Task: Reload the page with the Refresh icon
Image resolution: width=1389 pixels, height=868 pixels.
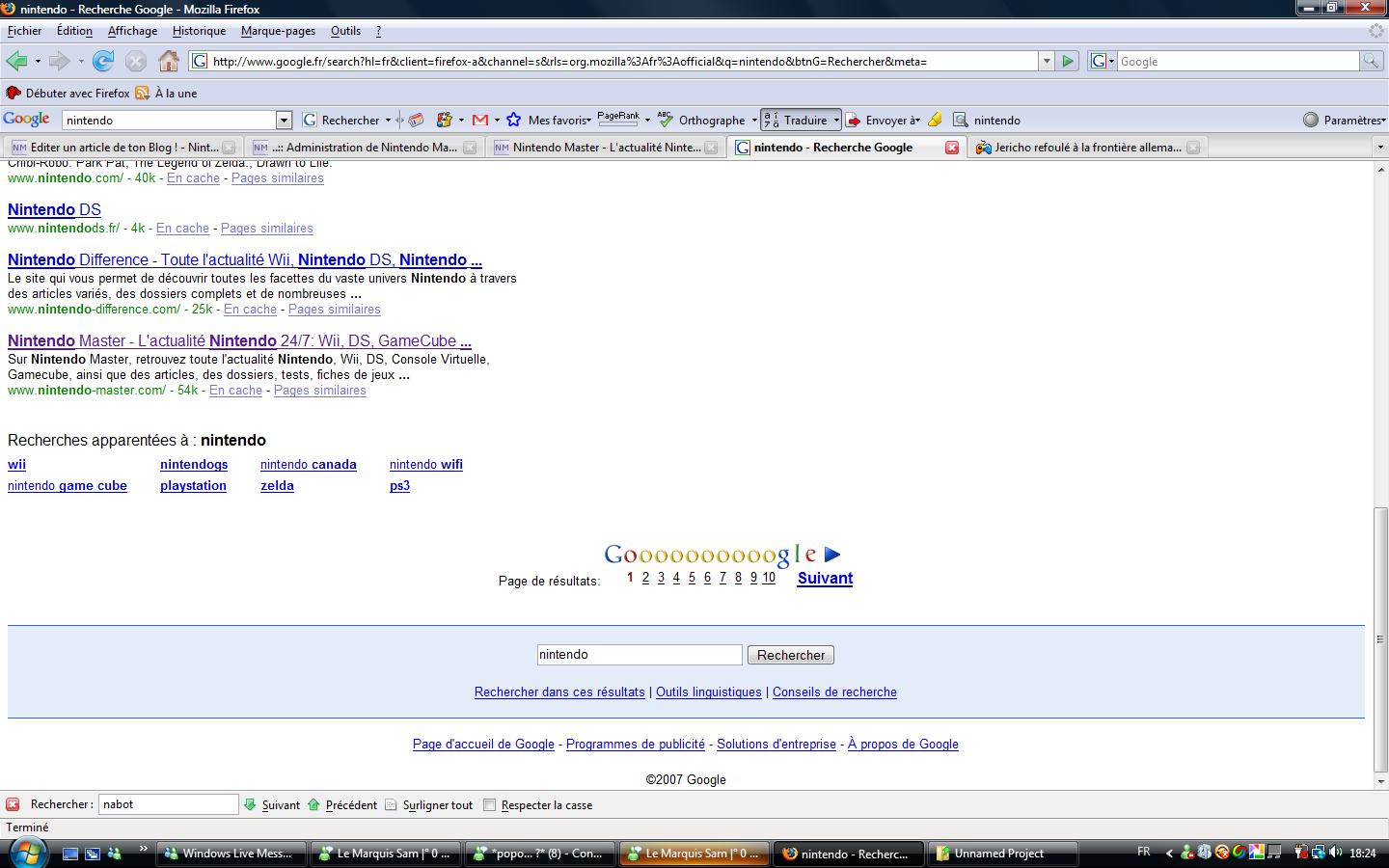Action: pos(103,62)
